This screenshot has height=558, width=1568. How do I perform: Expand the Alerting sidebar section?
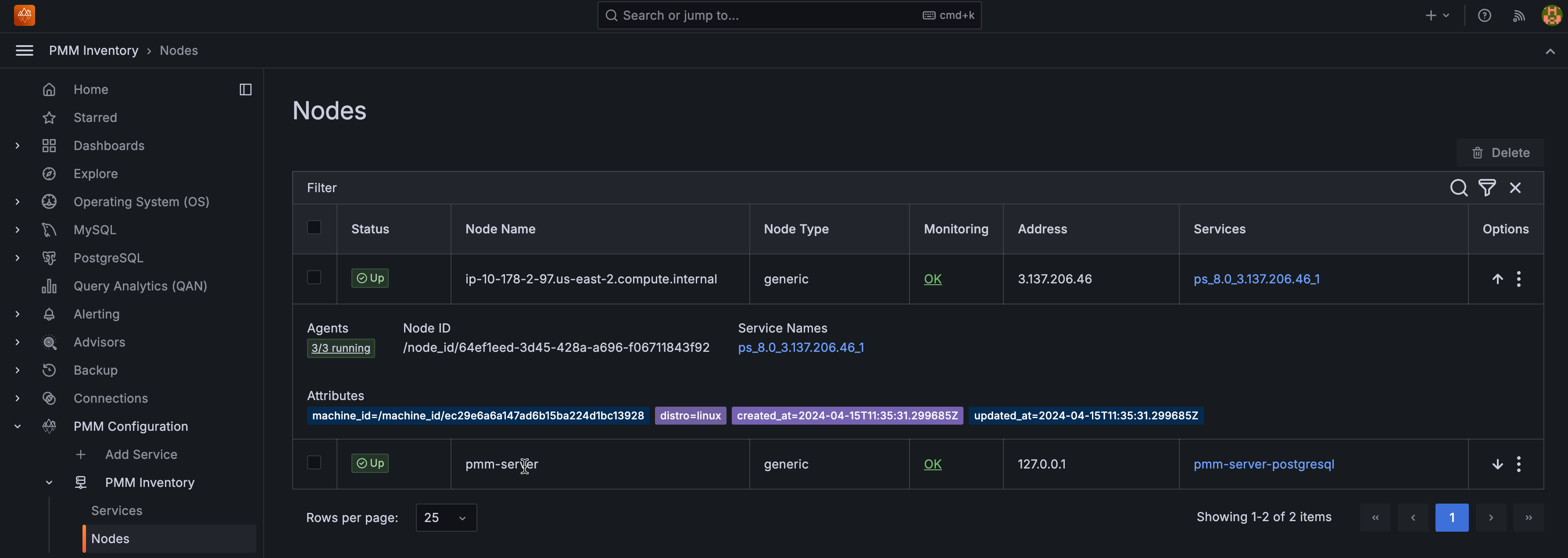[18, 314]
